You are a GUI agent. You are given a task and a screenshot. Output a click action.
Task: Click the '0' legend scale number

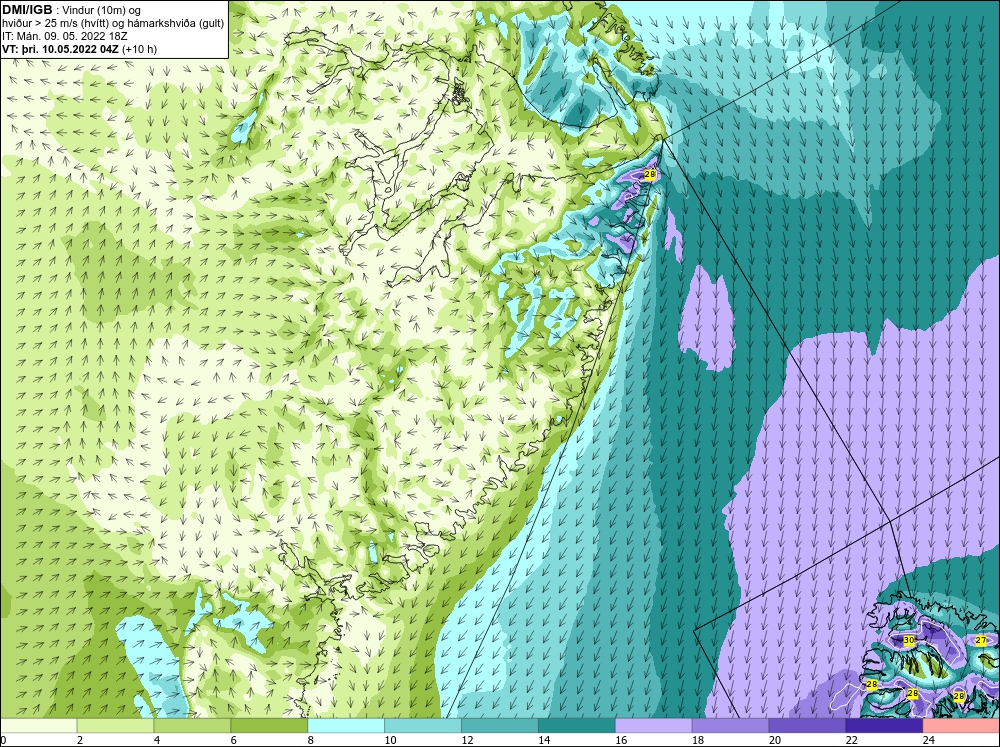coord(3,740)
